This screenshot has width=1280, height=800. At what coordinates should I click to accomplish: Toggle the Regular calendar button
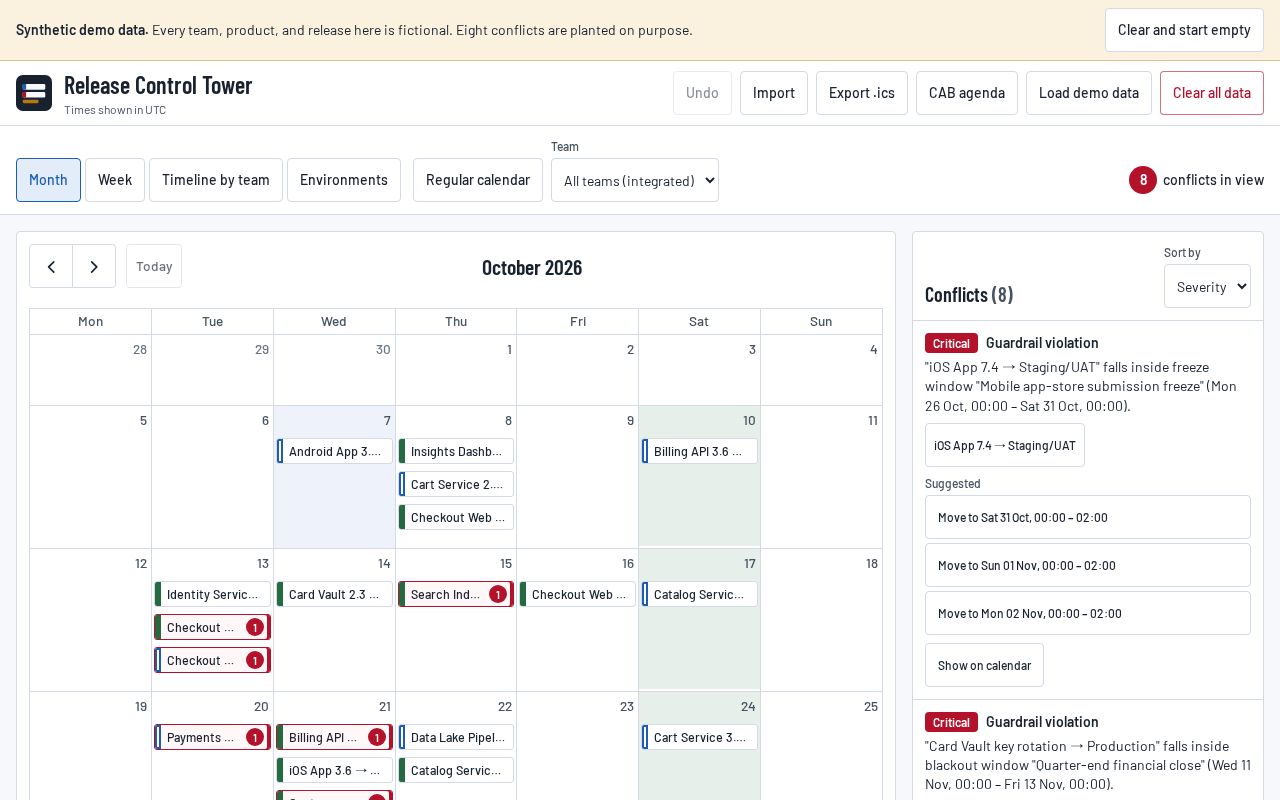[478, 180]
